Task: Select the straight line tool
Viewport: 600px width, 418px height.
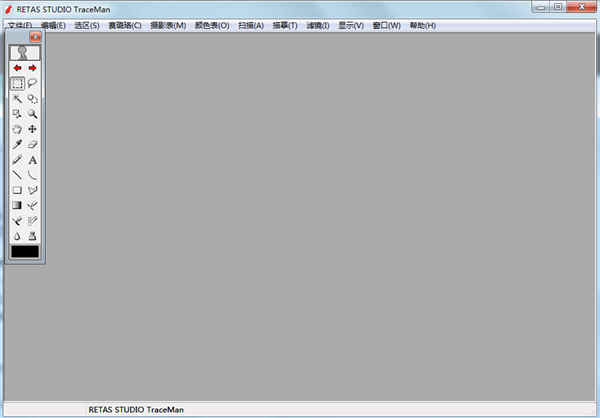Action: tap(17, 175)
